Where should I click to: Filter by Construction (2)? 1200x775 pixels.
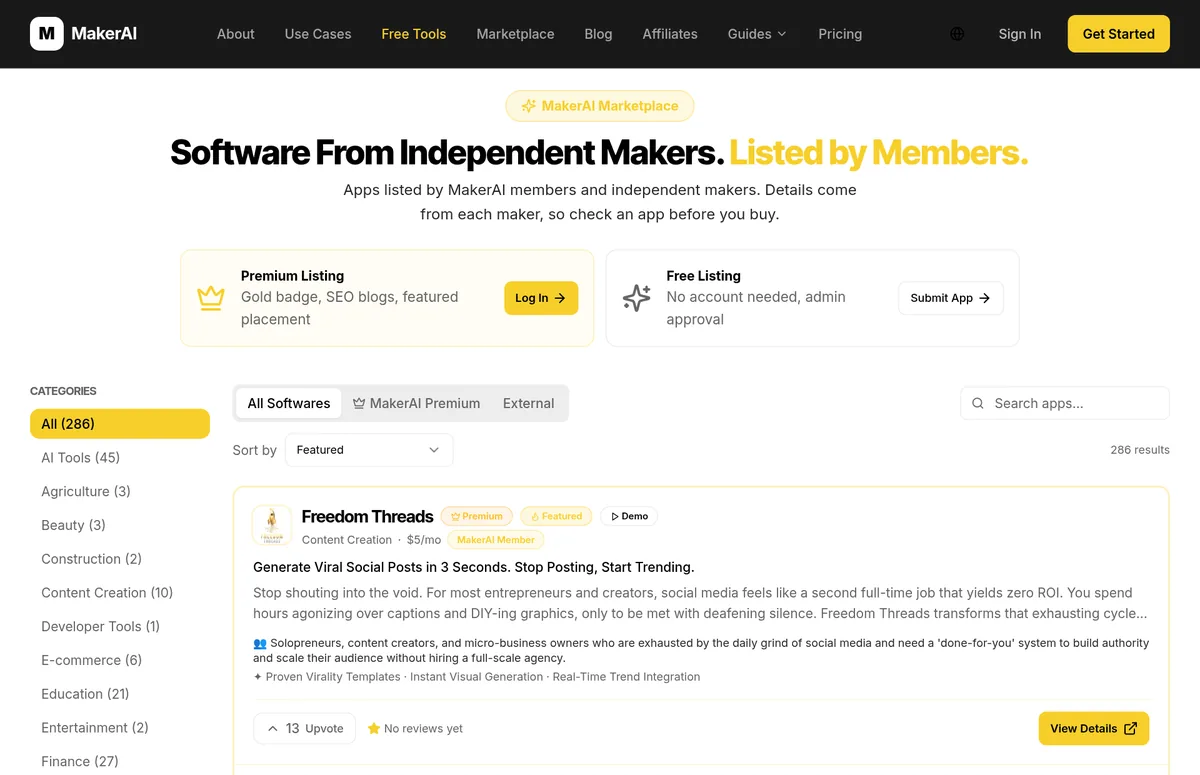pyautogui.click(x=120, y=559)
